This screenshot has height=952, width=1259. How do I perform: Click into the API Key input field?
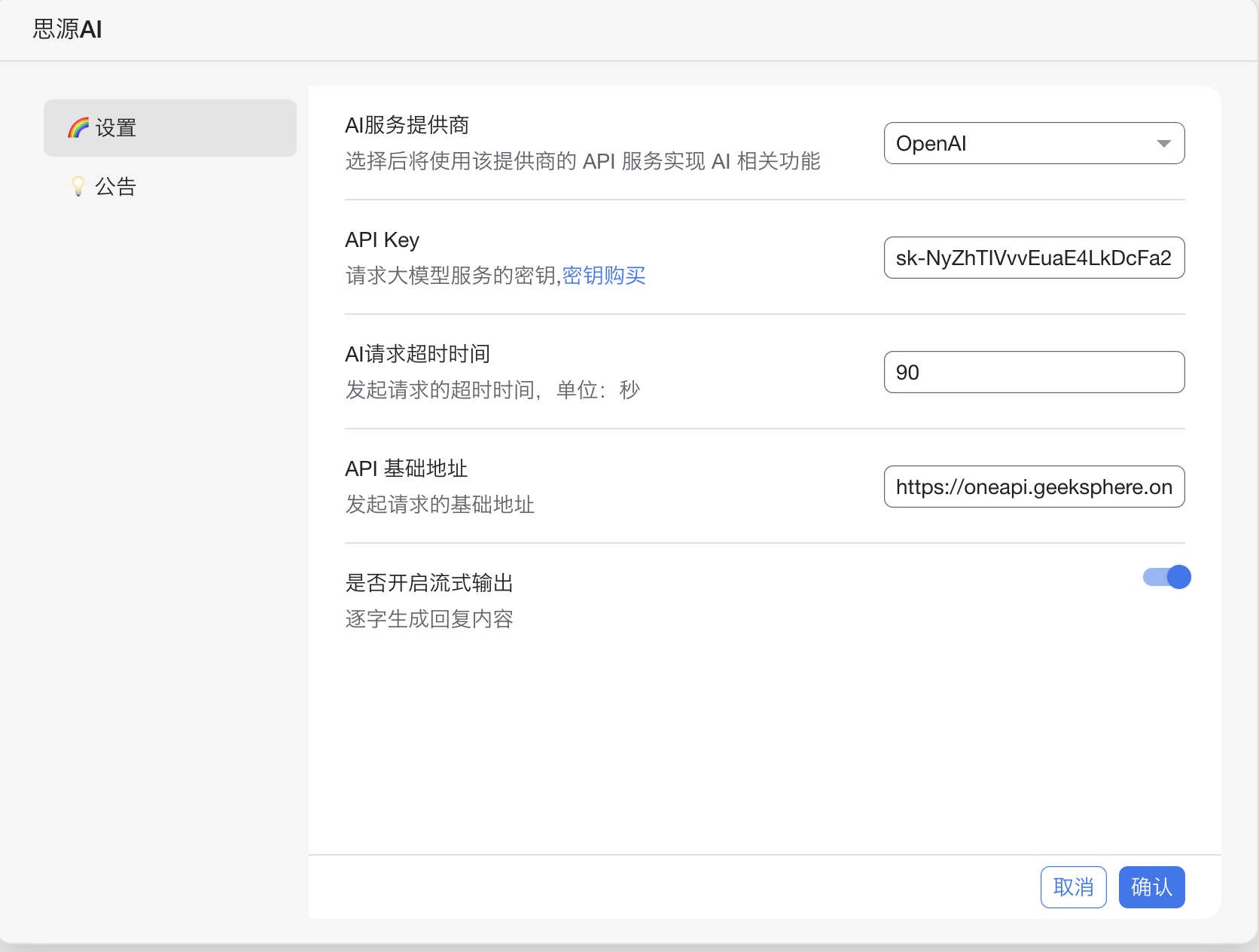pyautogui.click(x=1034, y=258)
